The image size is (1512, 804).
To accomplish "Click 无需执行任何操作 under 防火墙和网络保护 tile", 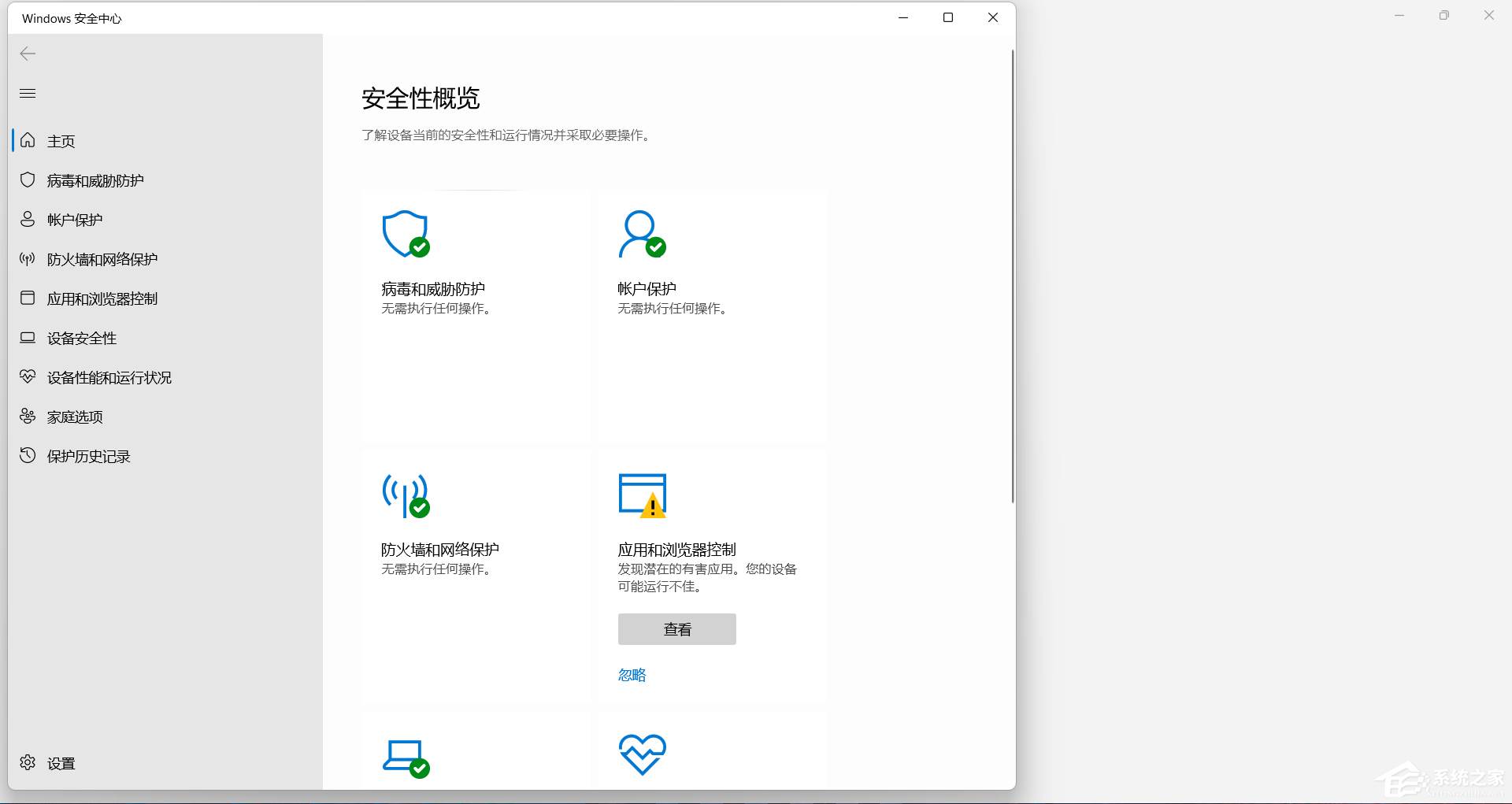I will (x=439, y=569).
